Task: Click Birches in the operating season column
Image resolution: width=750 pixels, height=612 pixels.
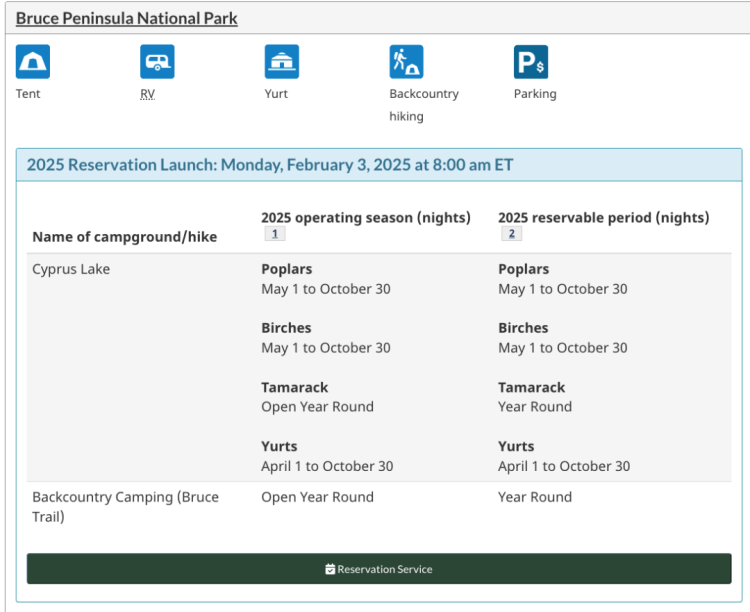Action: (x=286, y=328)
